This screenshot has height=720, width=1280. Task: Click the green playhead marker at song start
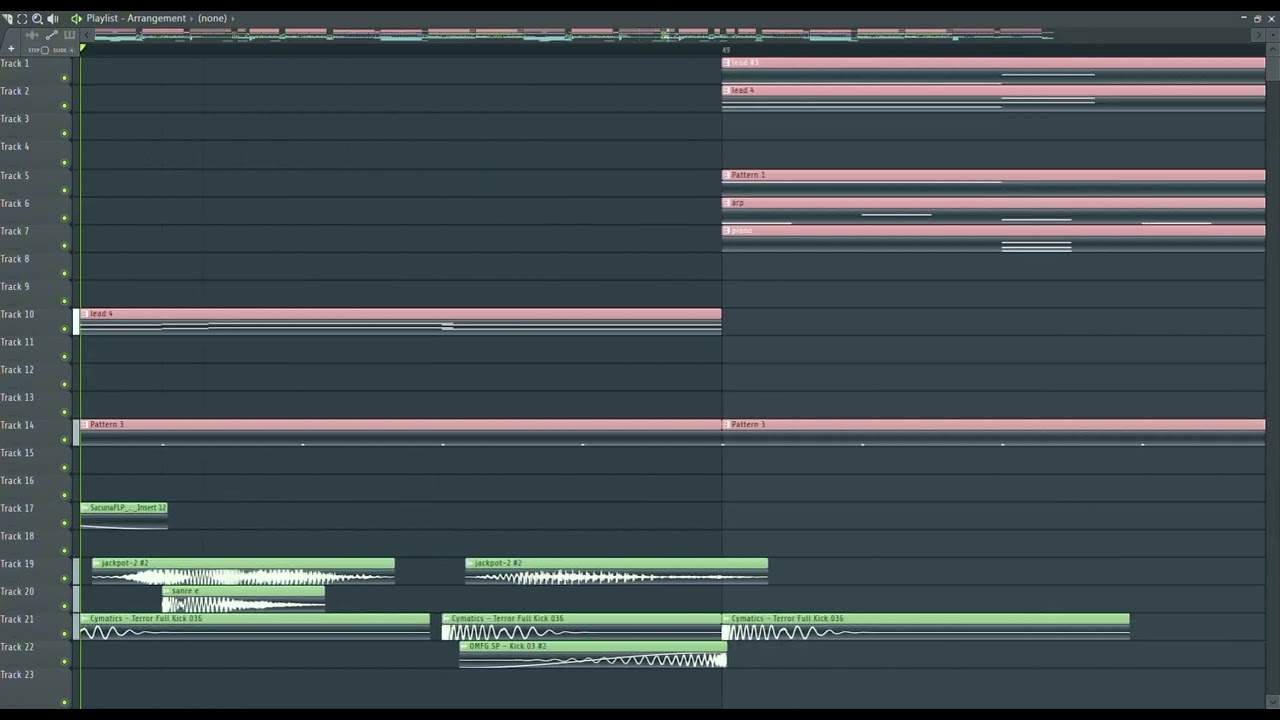82,48
